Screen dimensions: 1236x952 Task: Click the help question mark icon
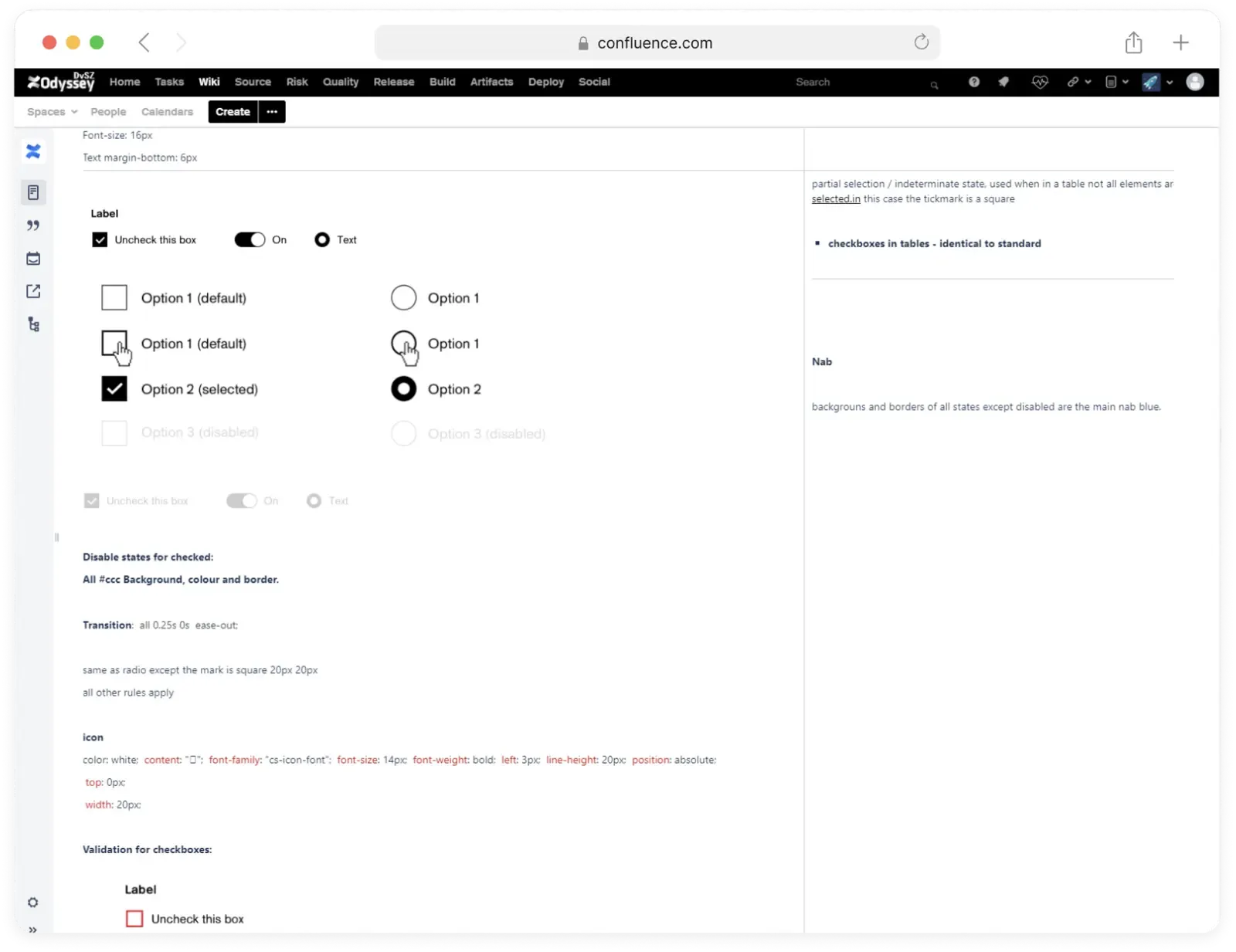click(973, 82)
